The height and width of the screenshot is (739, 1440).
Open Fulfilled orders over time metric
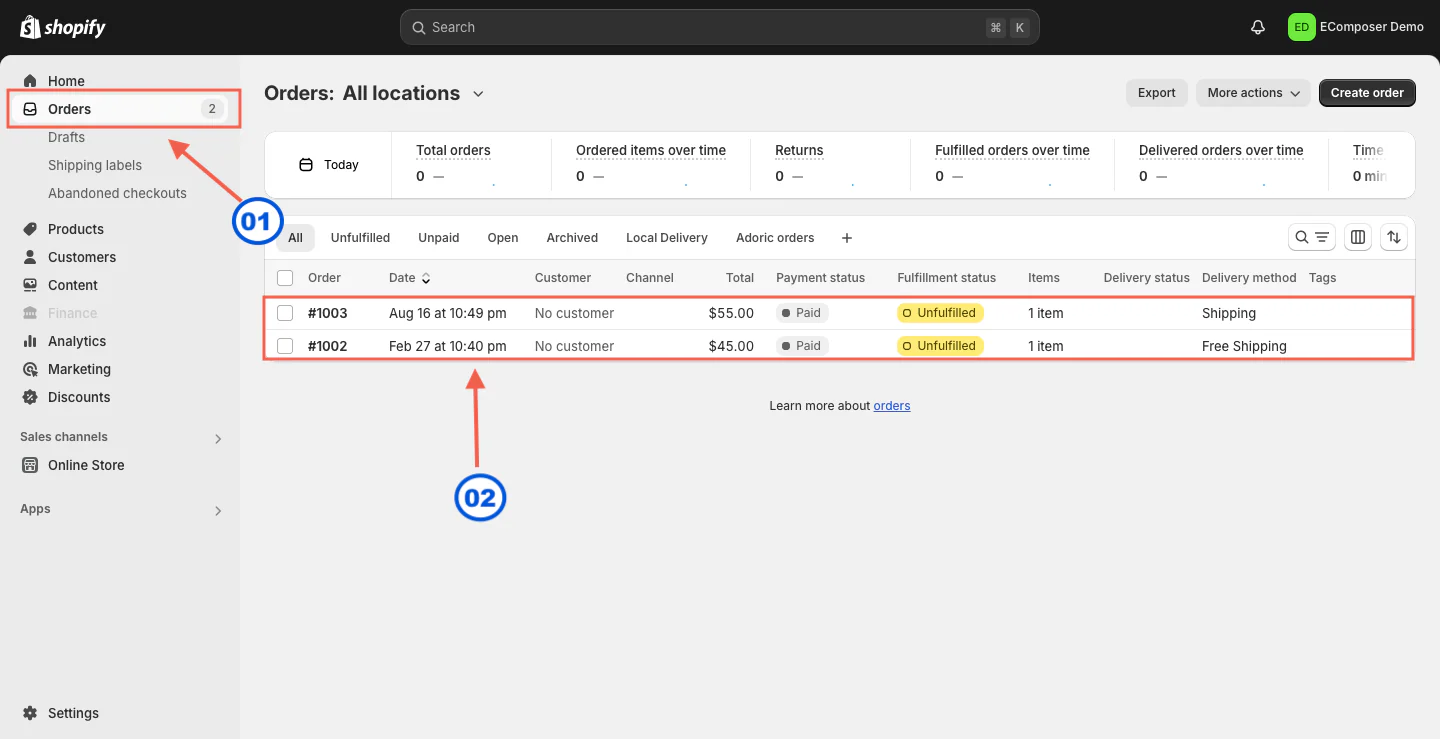tap(1012, 164)
